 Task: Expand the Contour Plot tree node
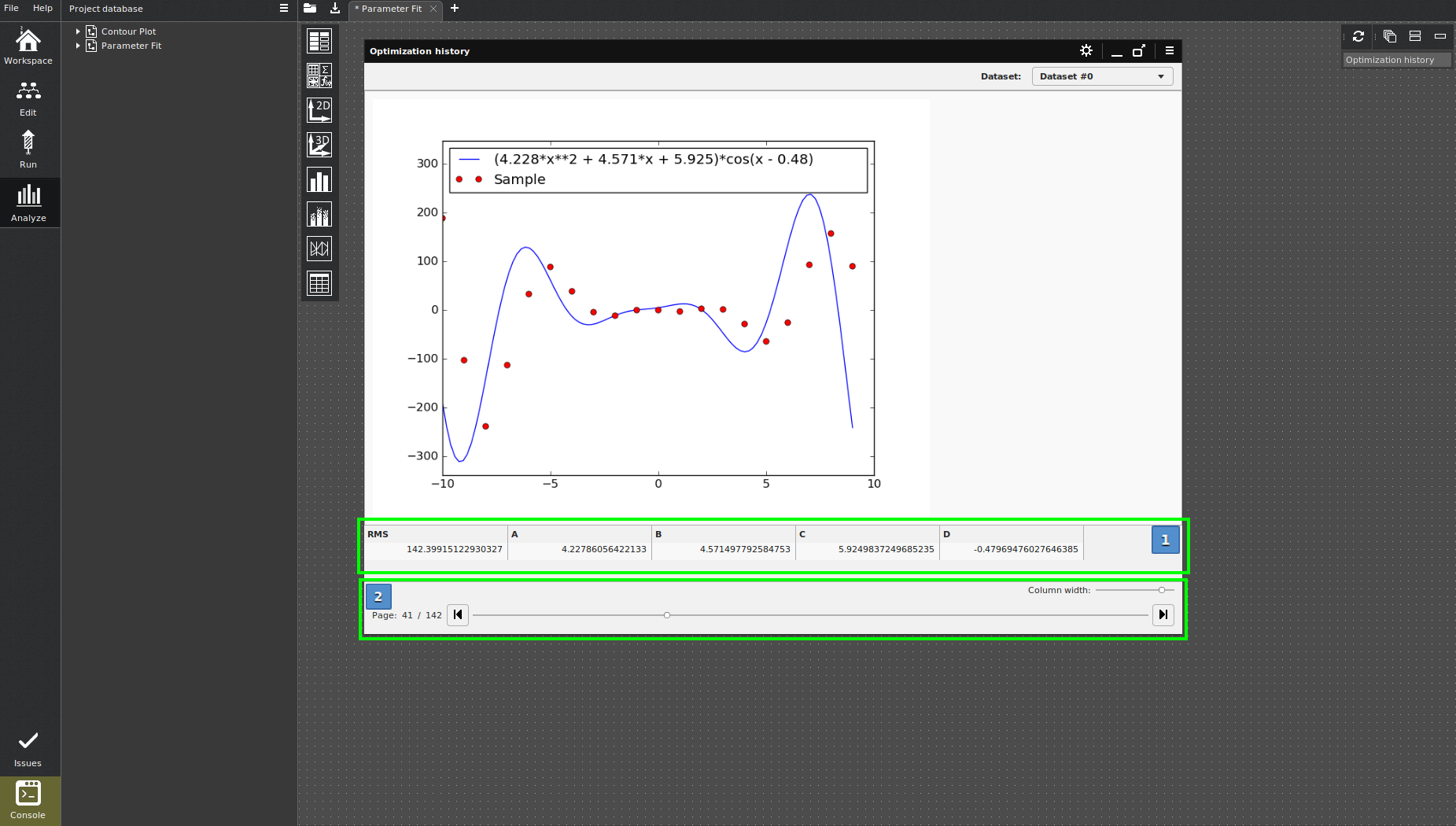click(78, 31)
